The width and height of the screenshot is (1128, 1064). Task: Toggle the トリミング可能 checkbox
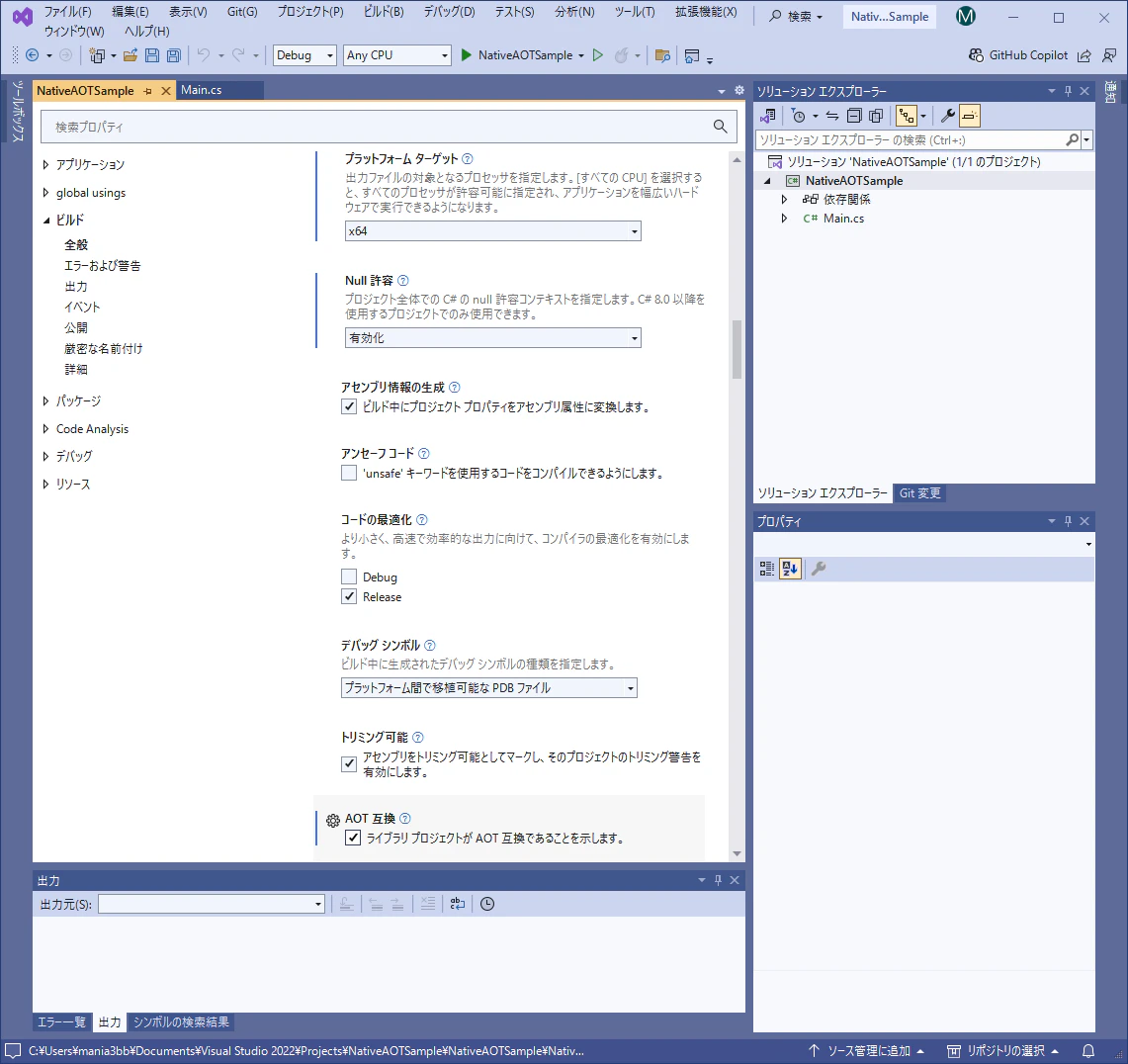click(349, 764)
